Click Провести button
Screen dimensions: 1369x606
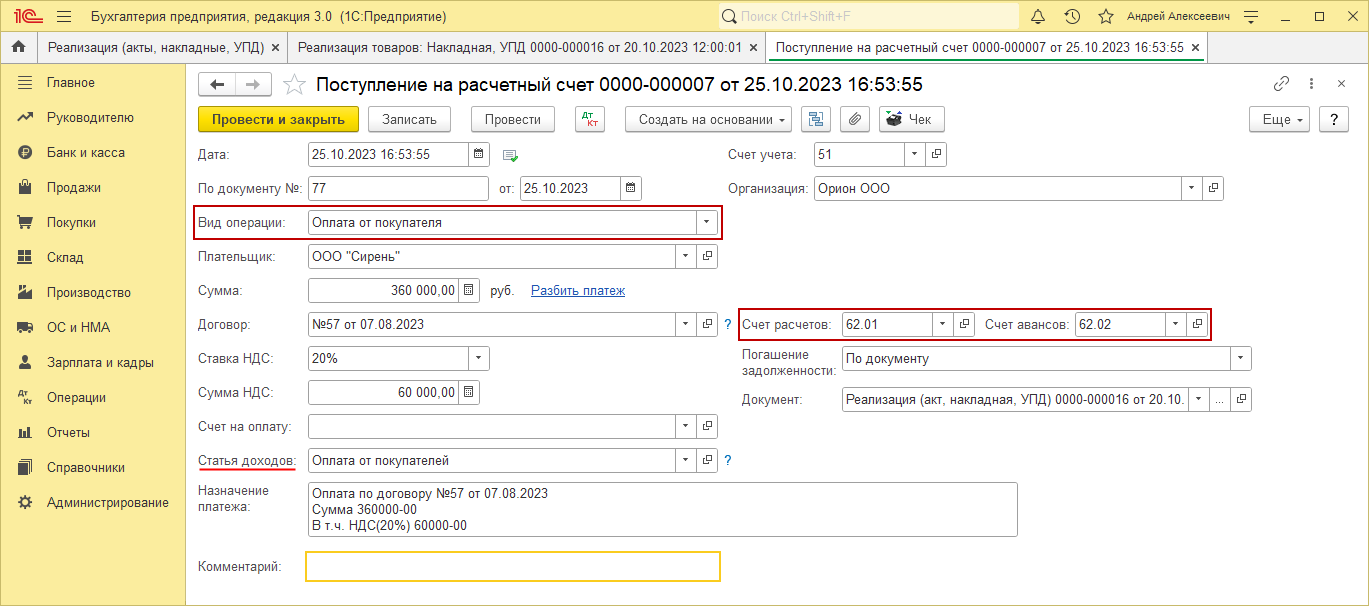click(513, 119)
